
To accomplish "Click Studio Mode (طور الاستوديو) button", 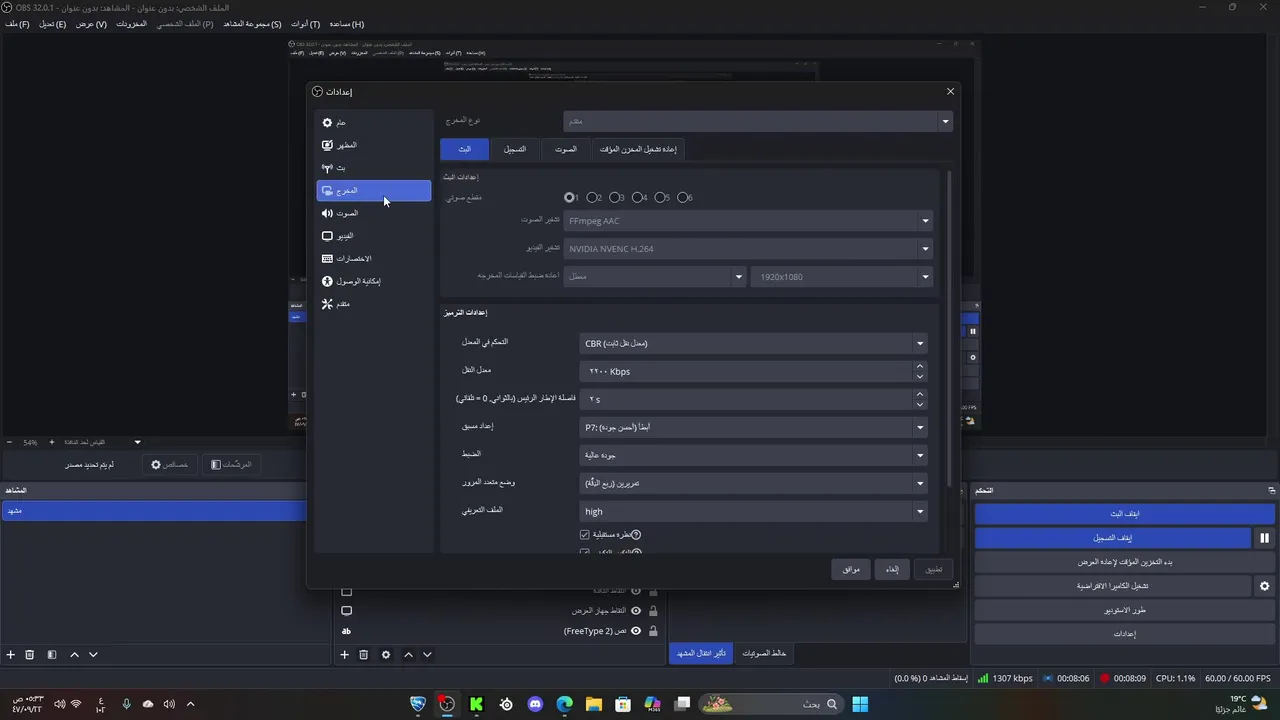I will 1125,610.
